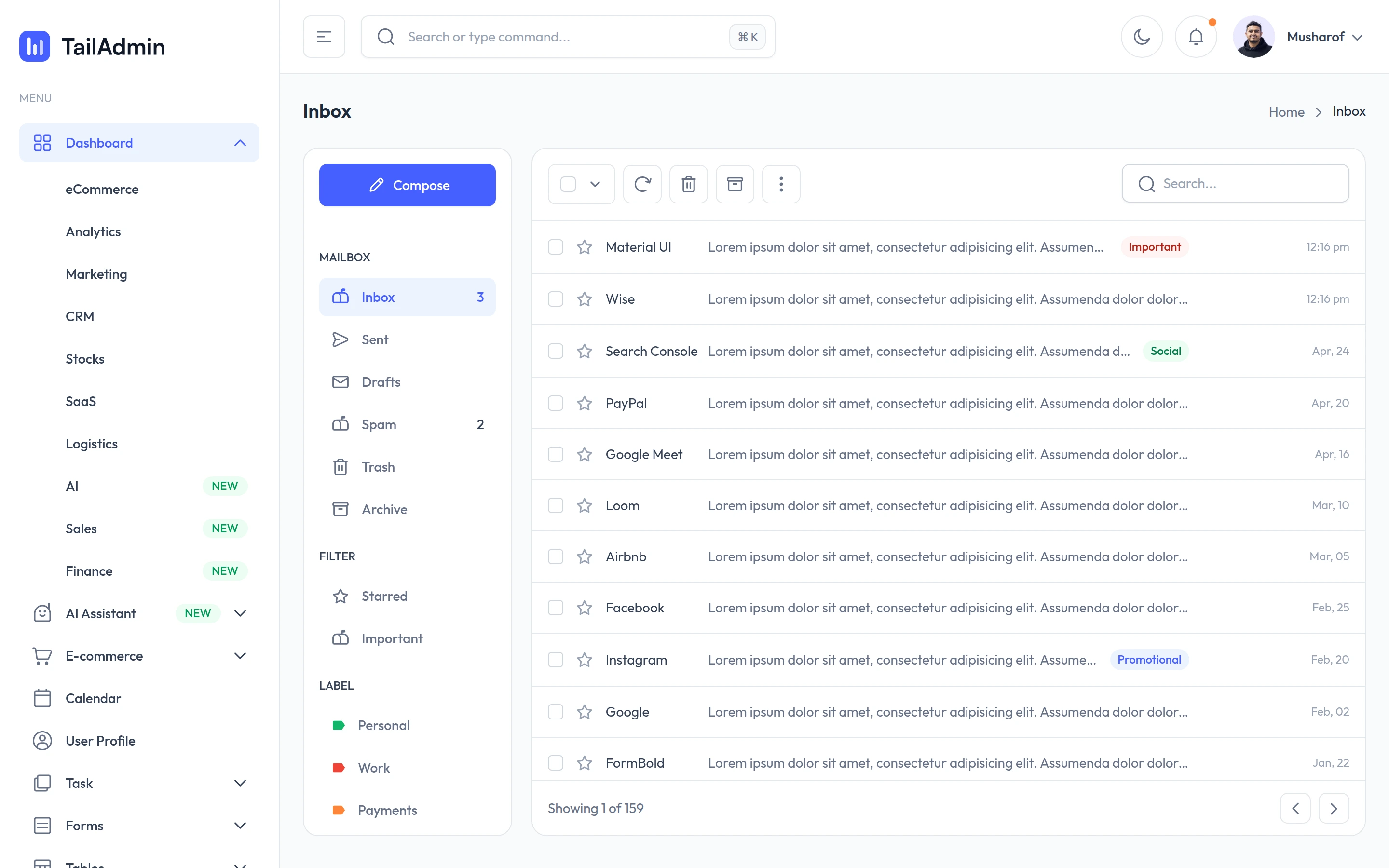The width and height of the screenshot is (1389, 868).
Task: Star the FormBold email
Action: tap(585, 763)
